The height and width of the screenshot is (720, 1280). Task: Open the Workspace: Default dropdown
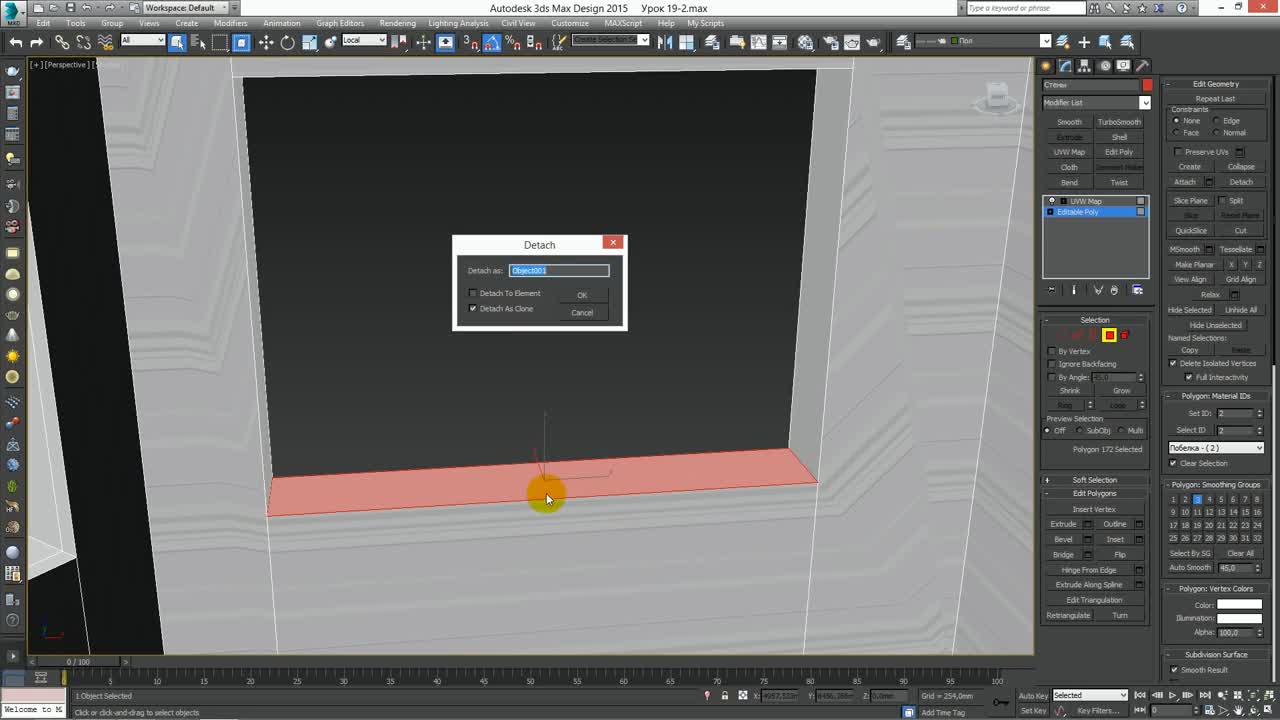[x=187, y=8]
